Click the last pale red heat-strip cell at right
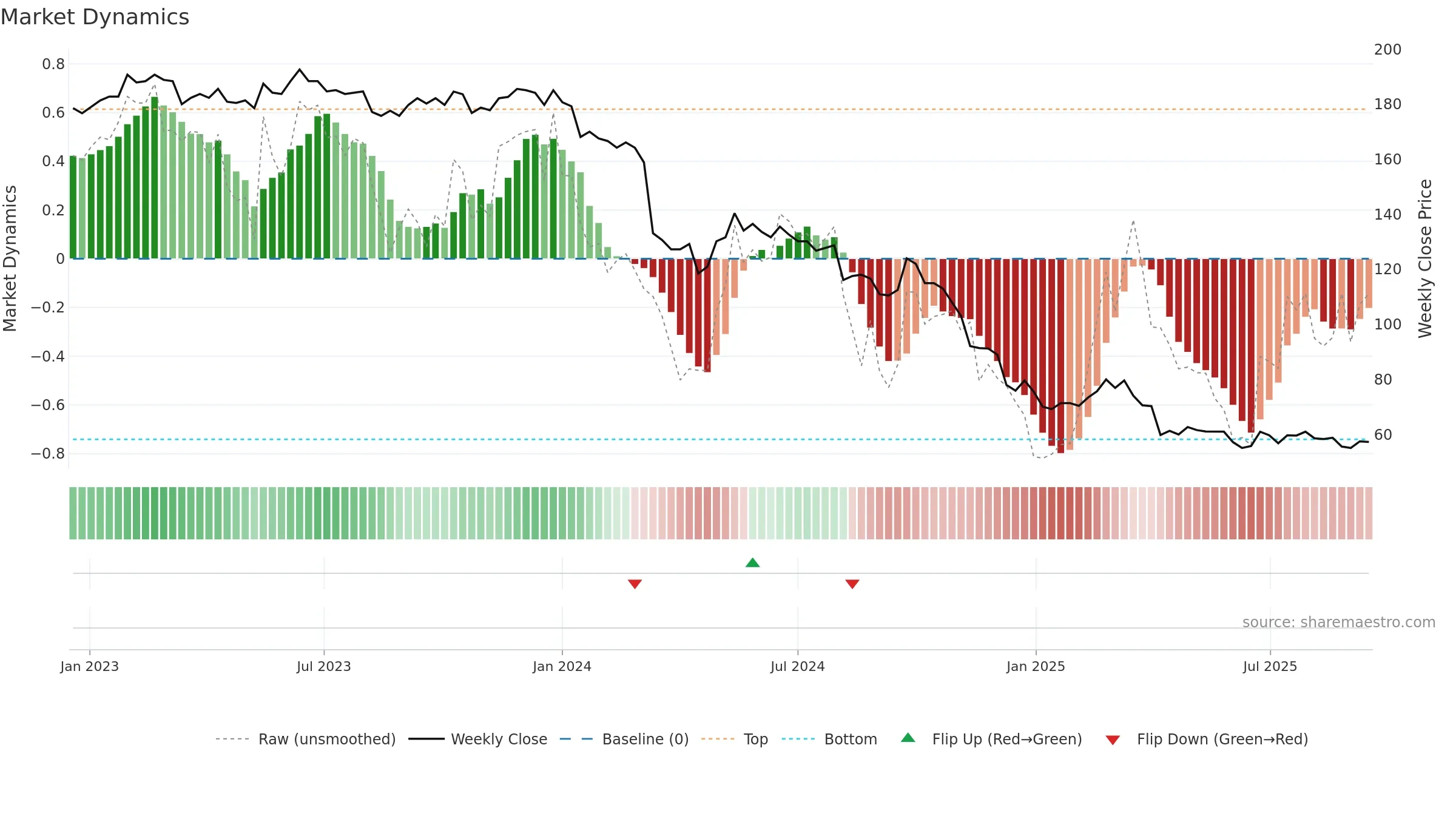The height and width of the screenshot is (819, 1456). pos(1369,513)
